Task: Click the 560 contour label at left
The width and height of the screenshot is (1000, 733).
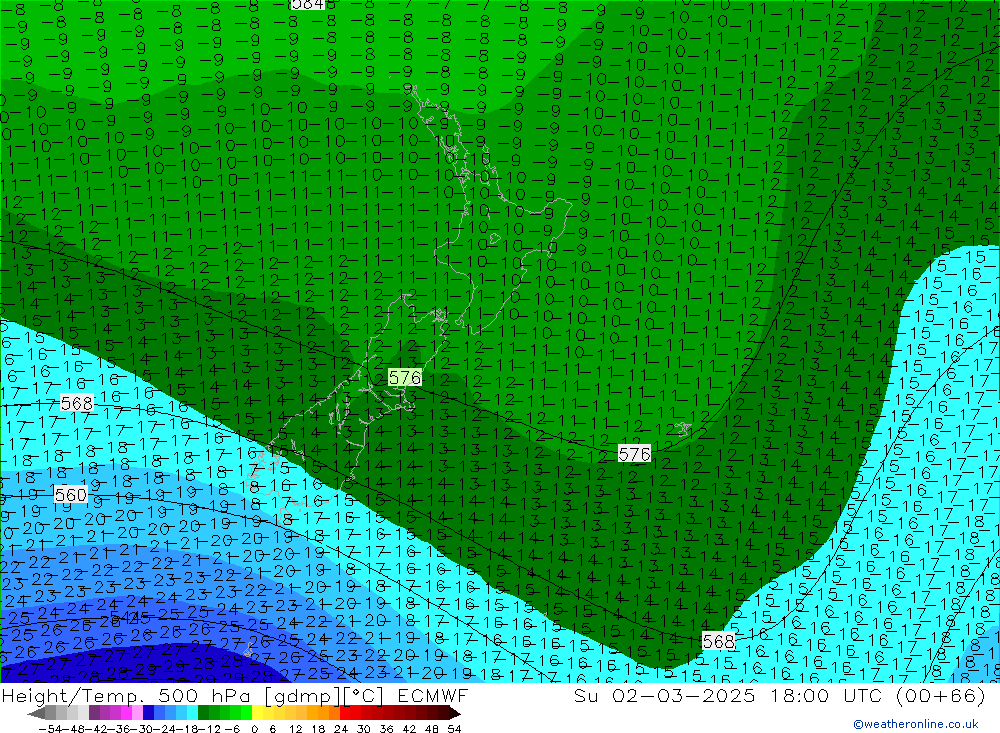Action: (71, 495)
